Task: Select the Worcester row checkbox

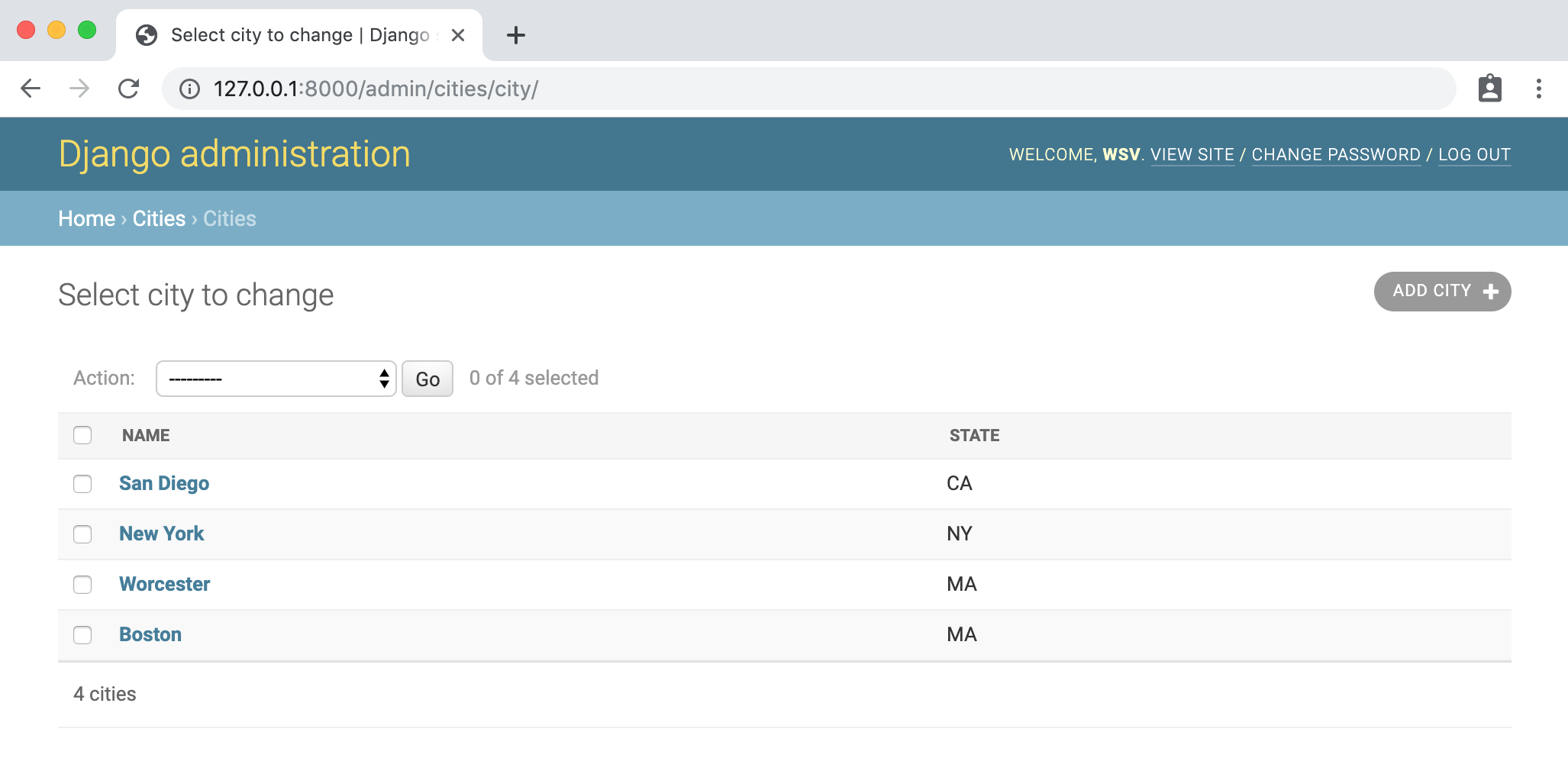Action: pyautogui.click(x=82, y=585)
